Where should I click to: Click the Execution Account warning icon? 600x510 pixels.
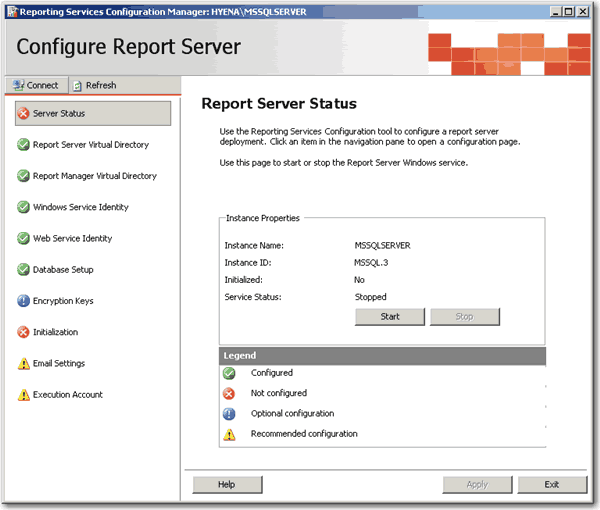click(x=23, y=395)
